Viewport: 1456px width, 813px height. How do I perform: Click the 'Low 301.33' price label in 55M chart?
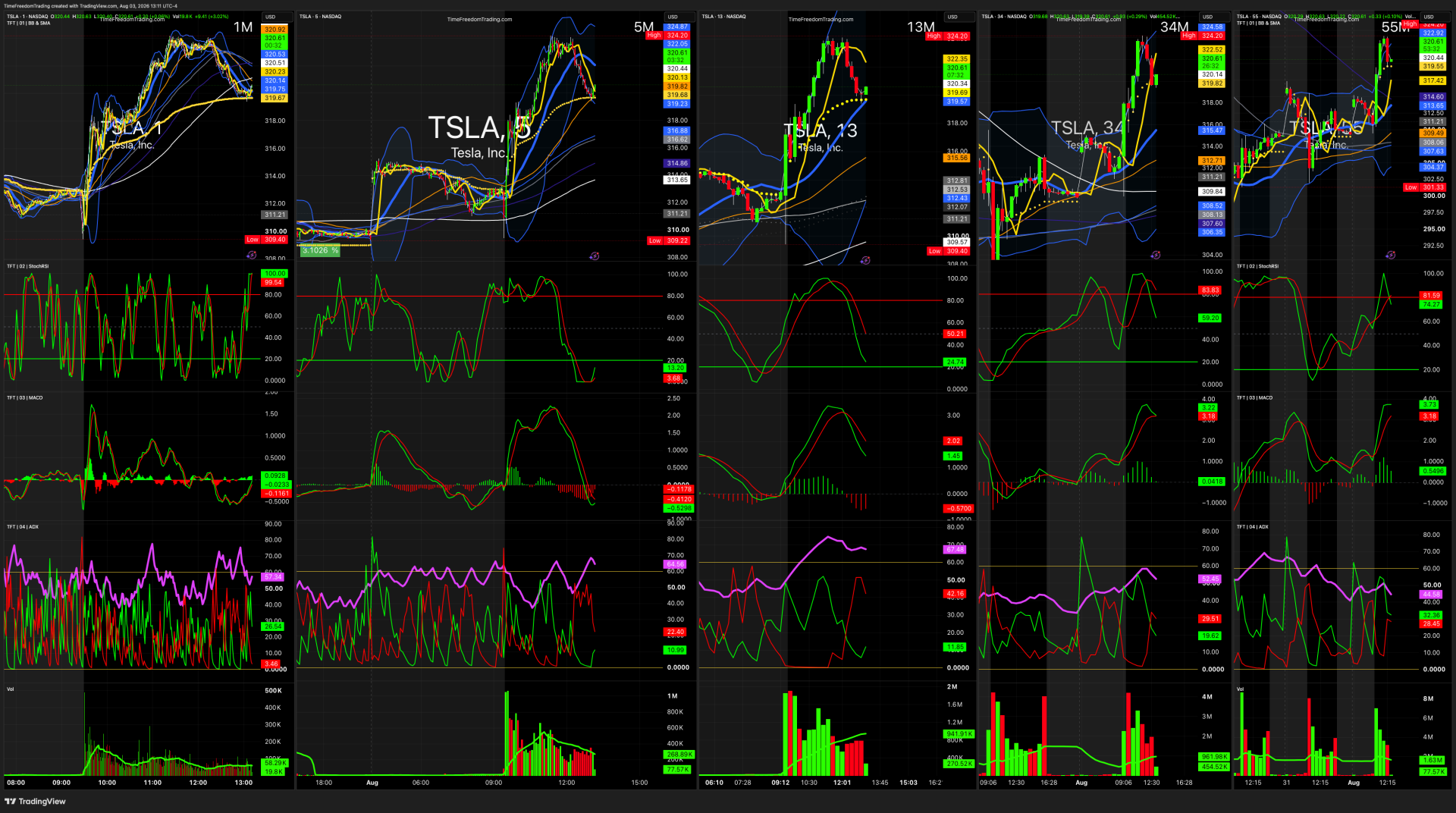[1424, 187]
